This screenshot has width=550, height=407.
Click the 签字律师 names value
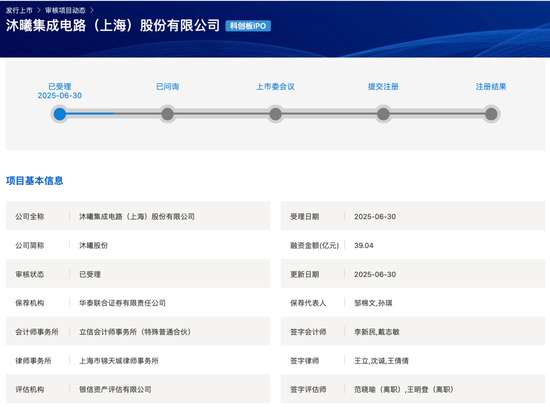point(381,361)
